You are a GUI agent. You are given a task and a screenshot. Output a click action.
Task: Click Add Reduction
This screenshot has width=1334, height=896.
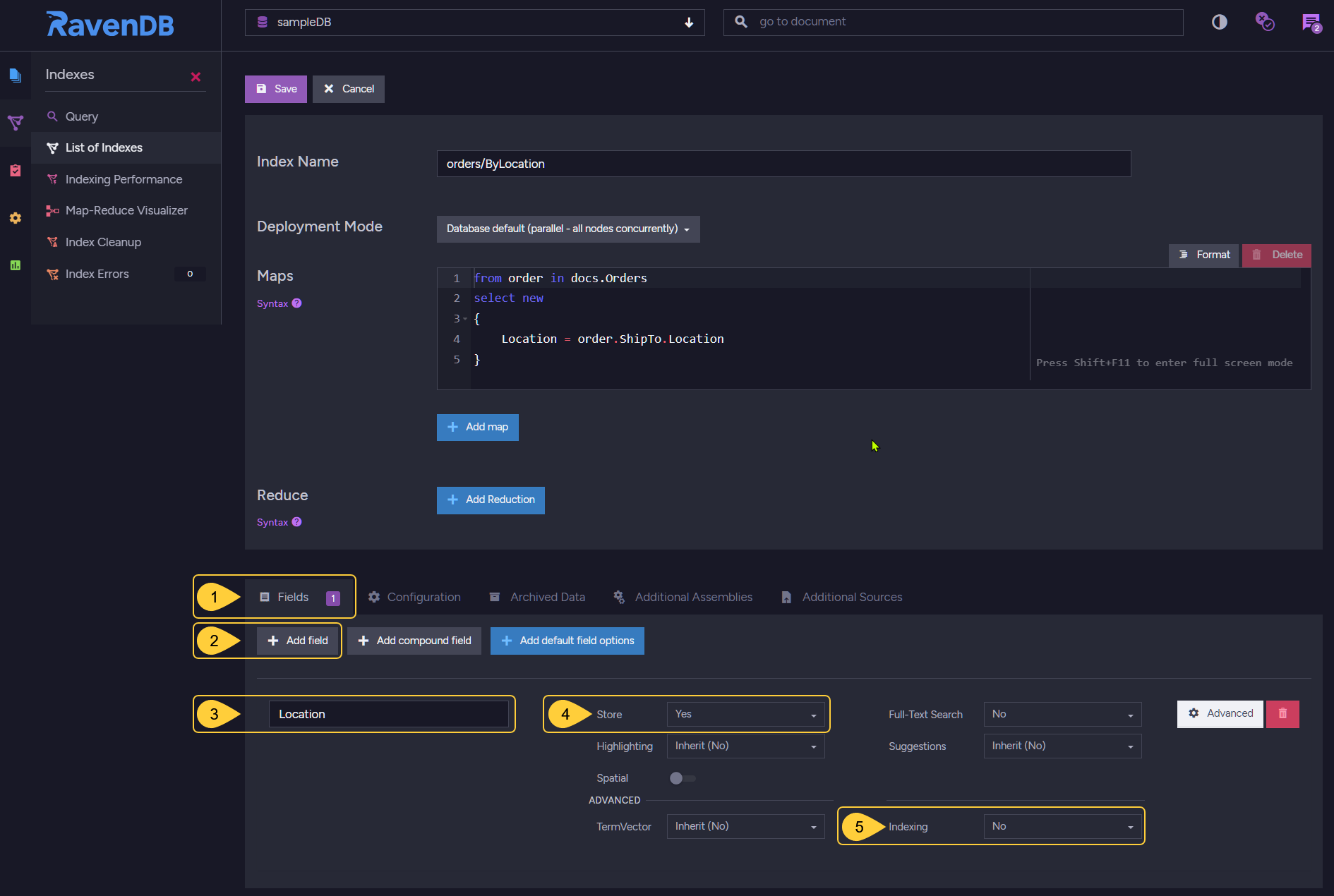[x=491, y=500]
